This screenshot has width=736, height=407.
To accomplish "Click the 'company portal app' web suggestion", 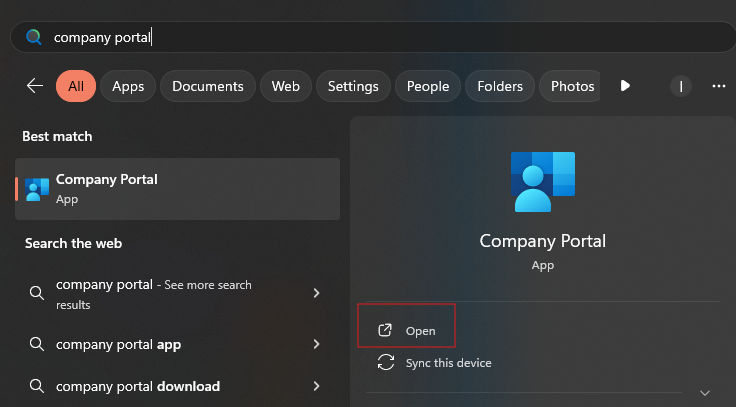I will (x=177, y=344).
